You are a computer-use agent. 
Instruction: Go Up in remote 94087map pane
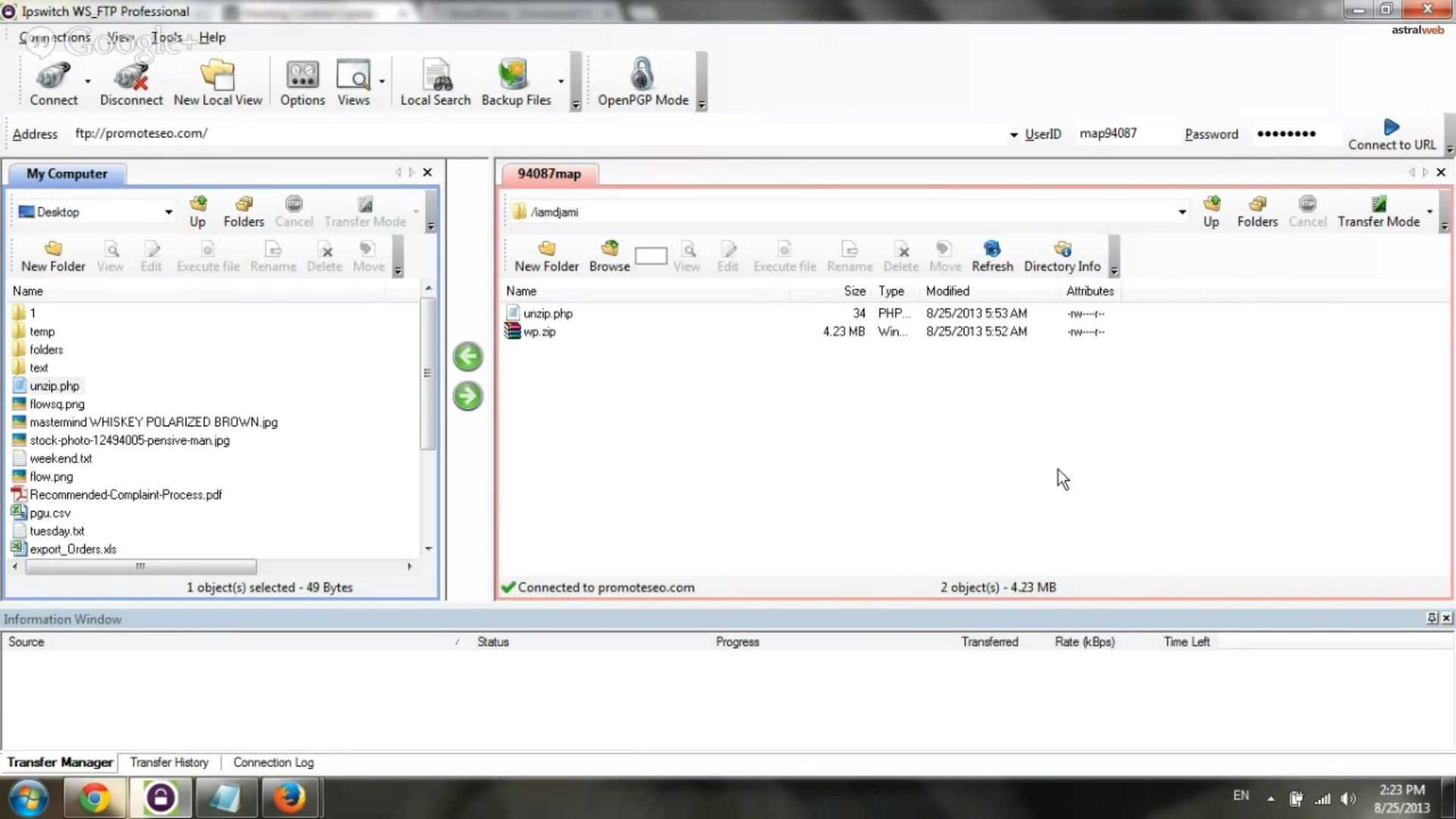[x=1211, y=212]
